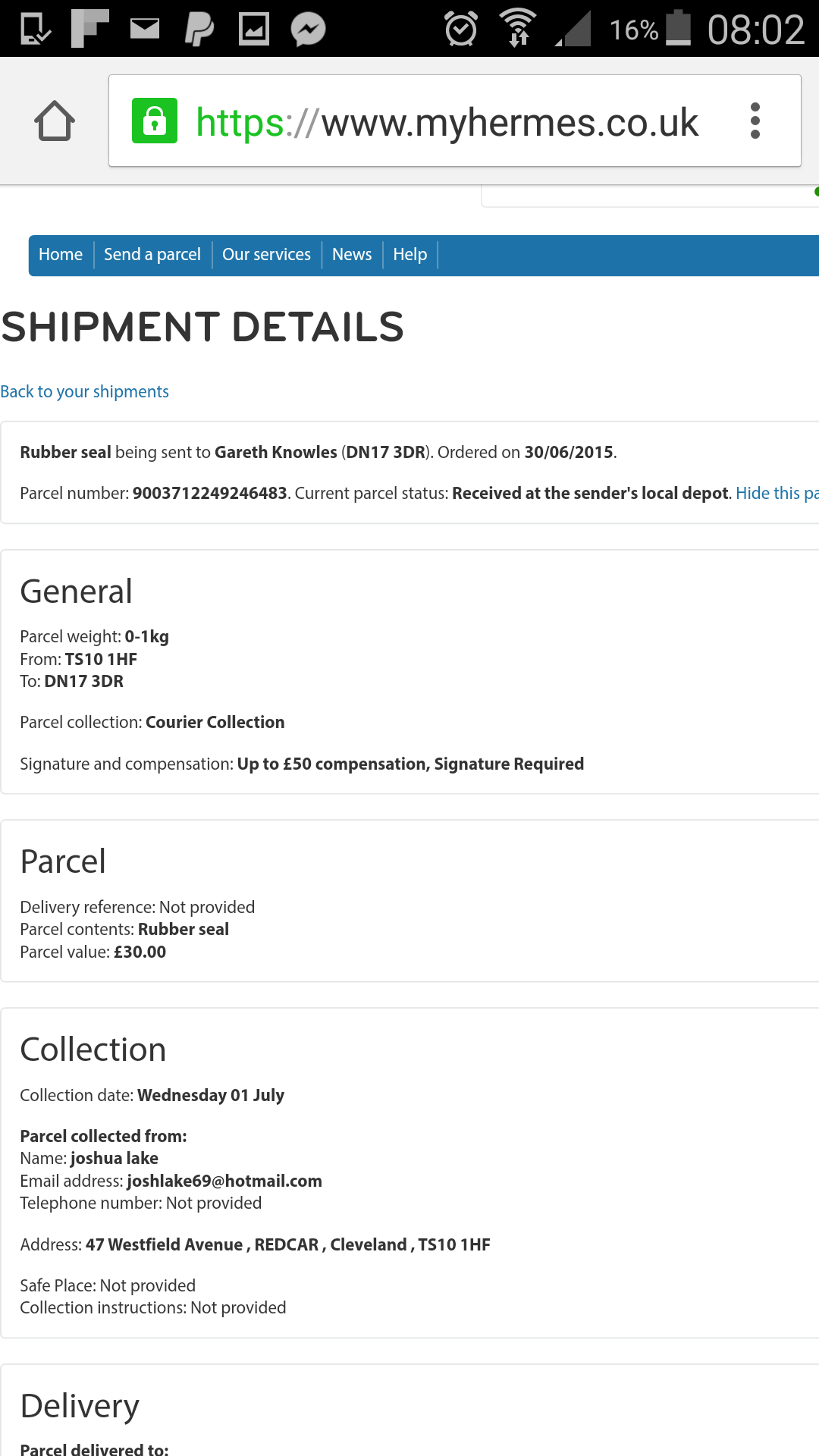This screenshot has height=1456, width=819.
Task: Tap the battery status icon
Action: [678, 29]
